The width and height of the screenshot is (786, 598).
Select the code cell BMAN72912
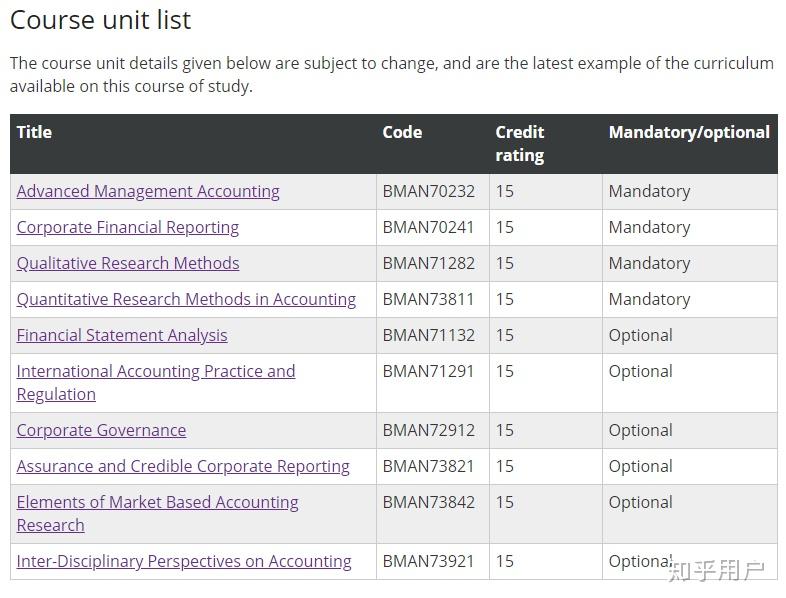point(429,430)
